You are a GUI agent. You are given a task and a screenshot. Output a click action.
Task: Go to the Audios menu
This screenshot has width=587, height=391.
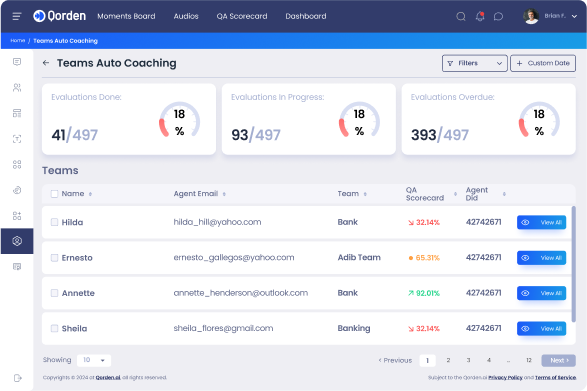tap(186, 16)
